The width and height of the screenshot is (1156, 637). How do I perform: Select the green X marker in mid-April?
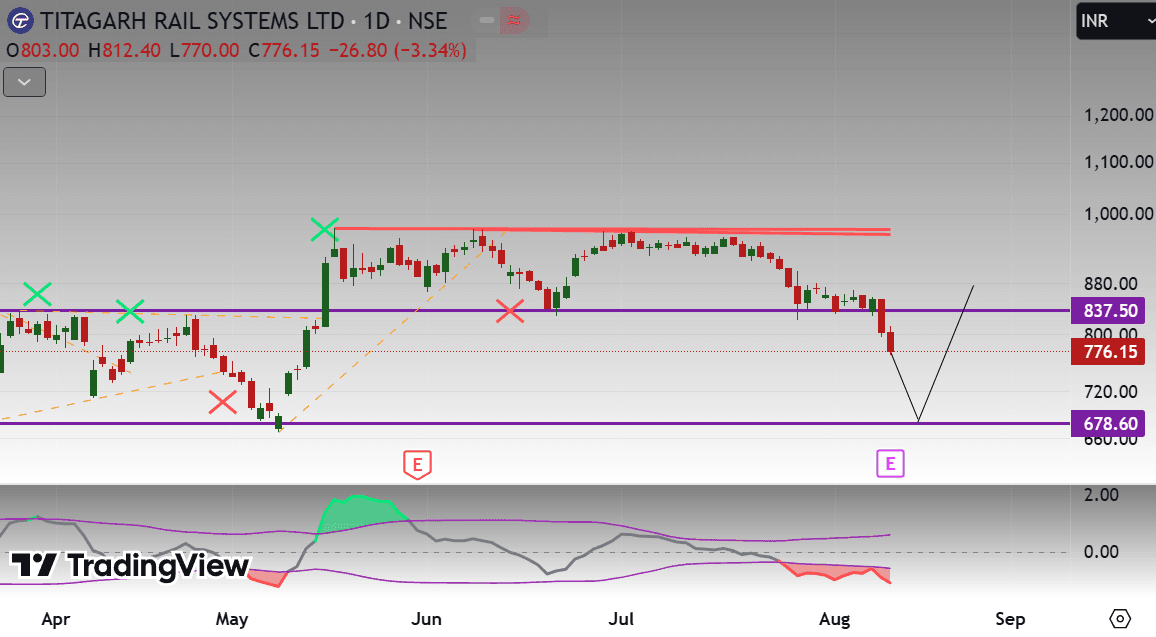[x=130, y=311]
